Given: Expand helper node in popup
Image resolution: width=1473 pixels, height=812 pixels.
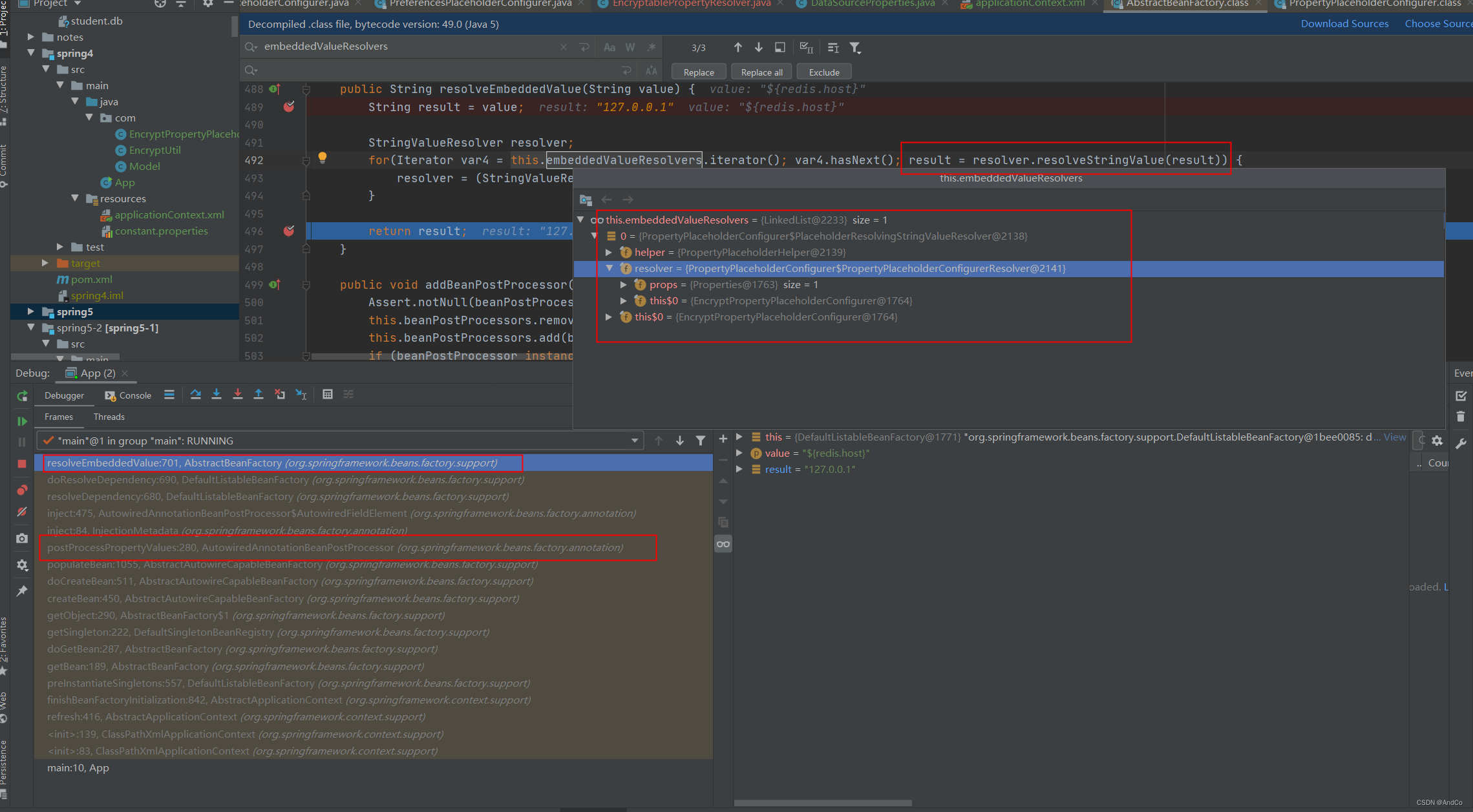Looking at the screenshot, I should [609, 252].
